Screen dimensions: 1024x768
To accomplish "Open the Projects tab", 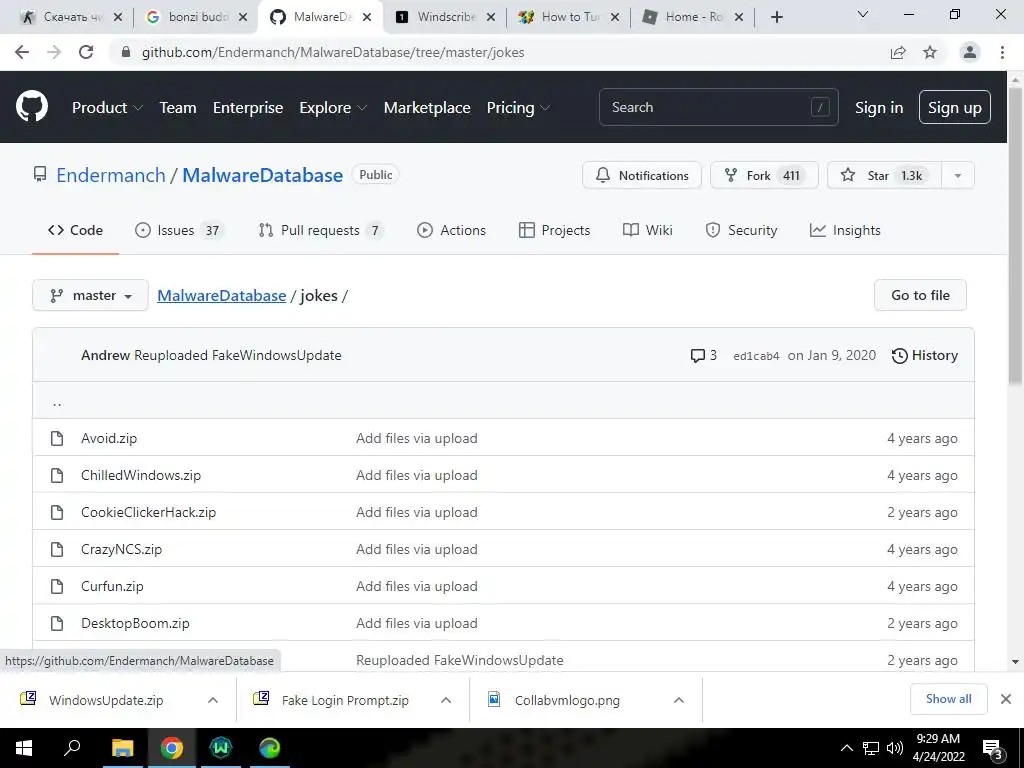I will click(x=554, y=230).
